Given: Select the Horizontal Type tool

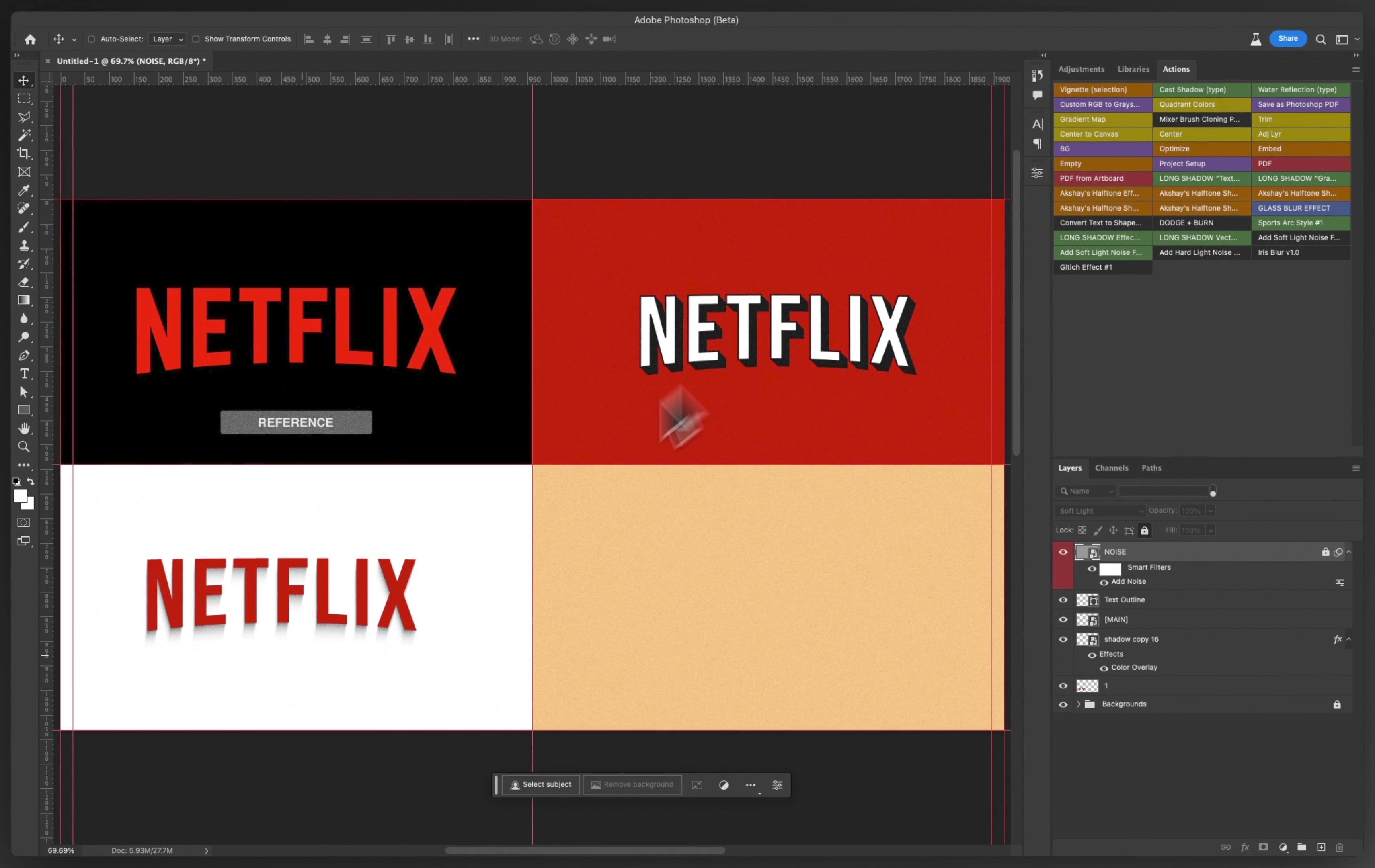Looking at the screenshot, I should pos(24,374).
